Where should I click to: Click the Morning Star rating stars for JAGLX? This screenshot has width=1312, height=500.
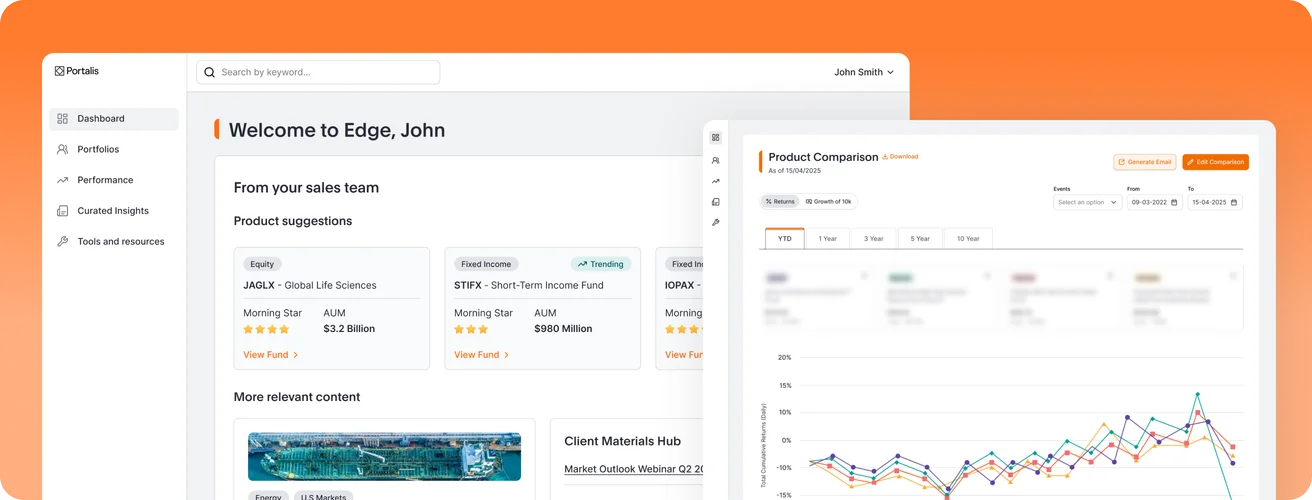click(x=266, y=329)
